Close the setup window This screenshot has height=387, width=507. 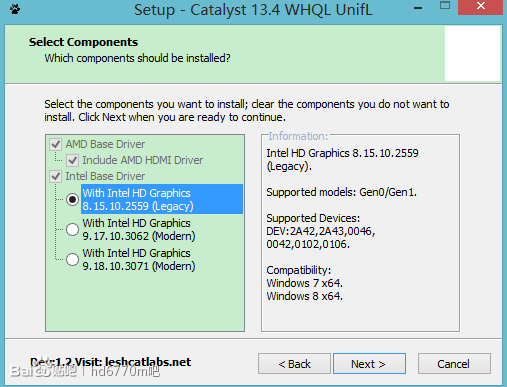pos(480,7)
